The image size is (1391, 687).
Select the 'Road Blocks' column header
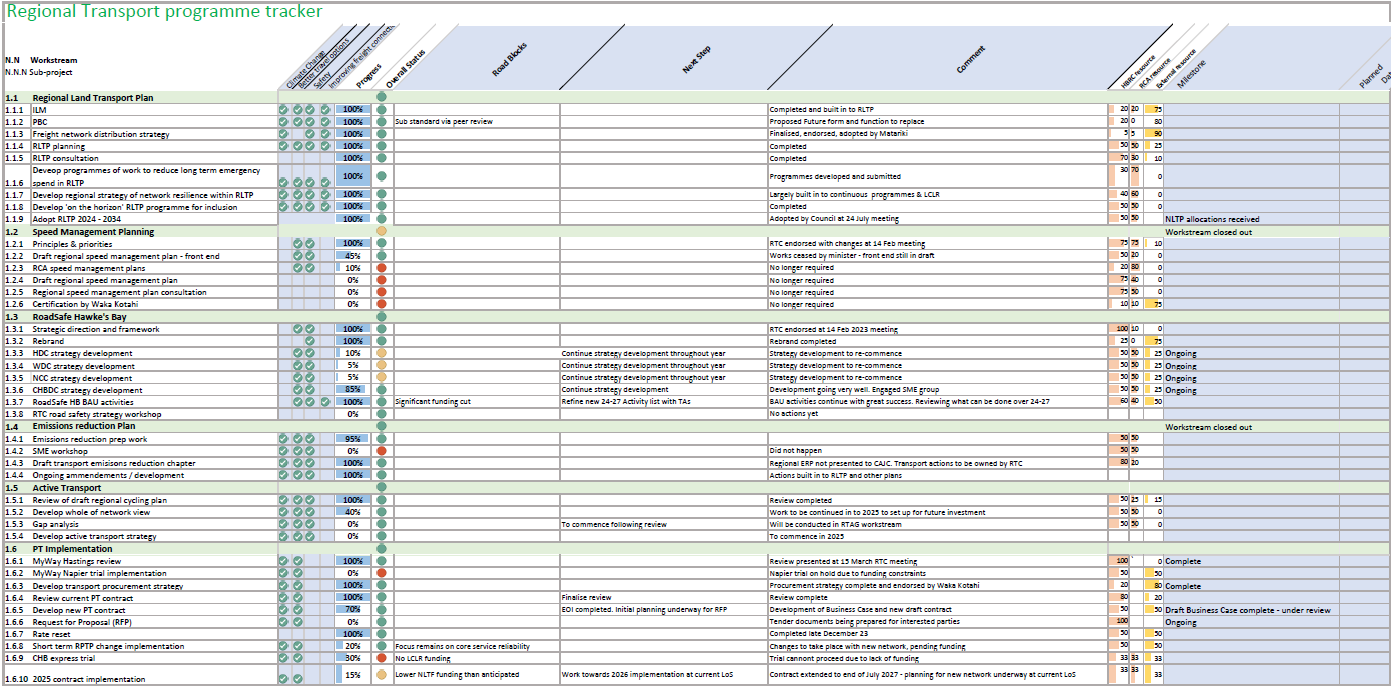(x=510, y=61)
